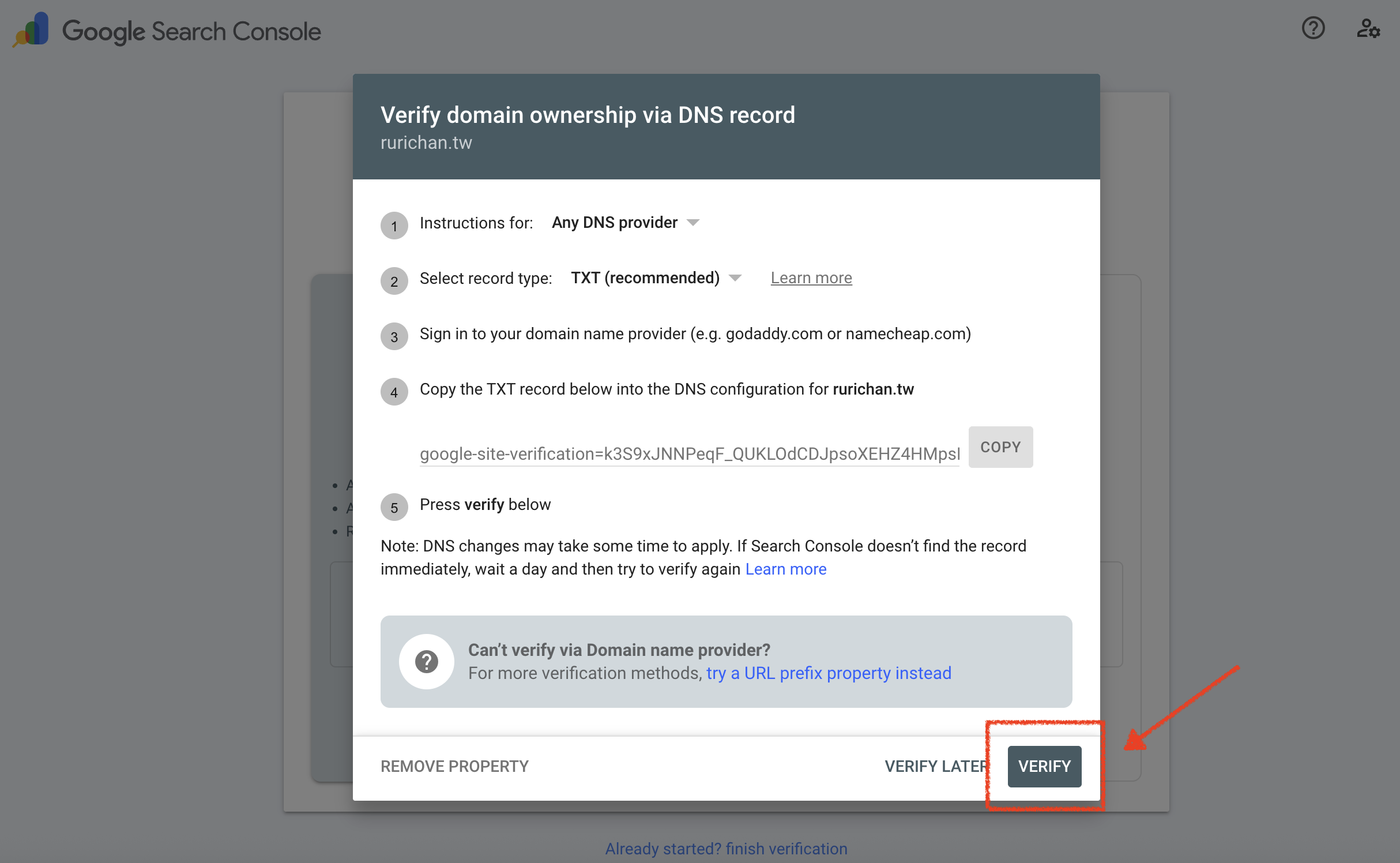Try a URL prefix property instead link
Viewport: 1400px width, 863px height.
pos(829,673)
